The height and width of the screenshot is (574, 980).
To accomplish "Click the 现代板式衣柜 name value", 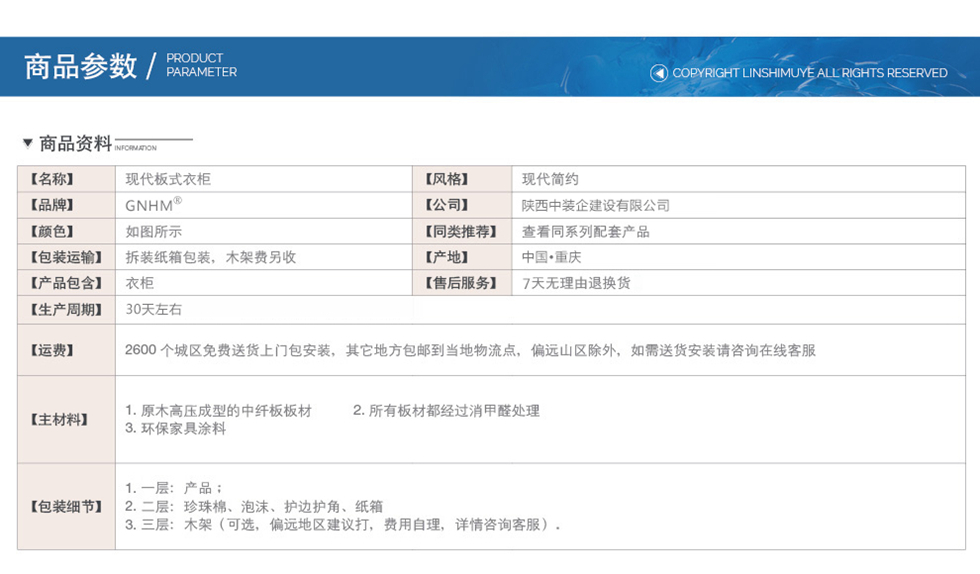I will pos(168,179).
